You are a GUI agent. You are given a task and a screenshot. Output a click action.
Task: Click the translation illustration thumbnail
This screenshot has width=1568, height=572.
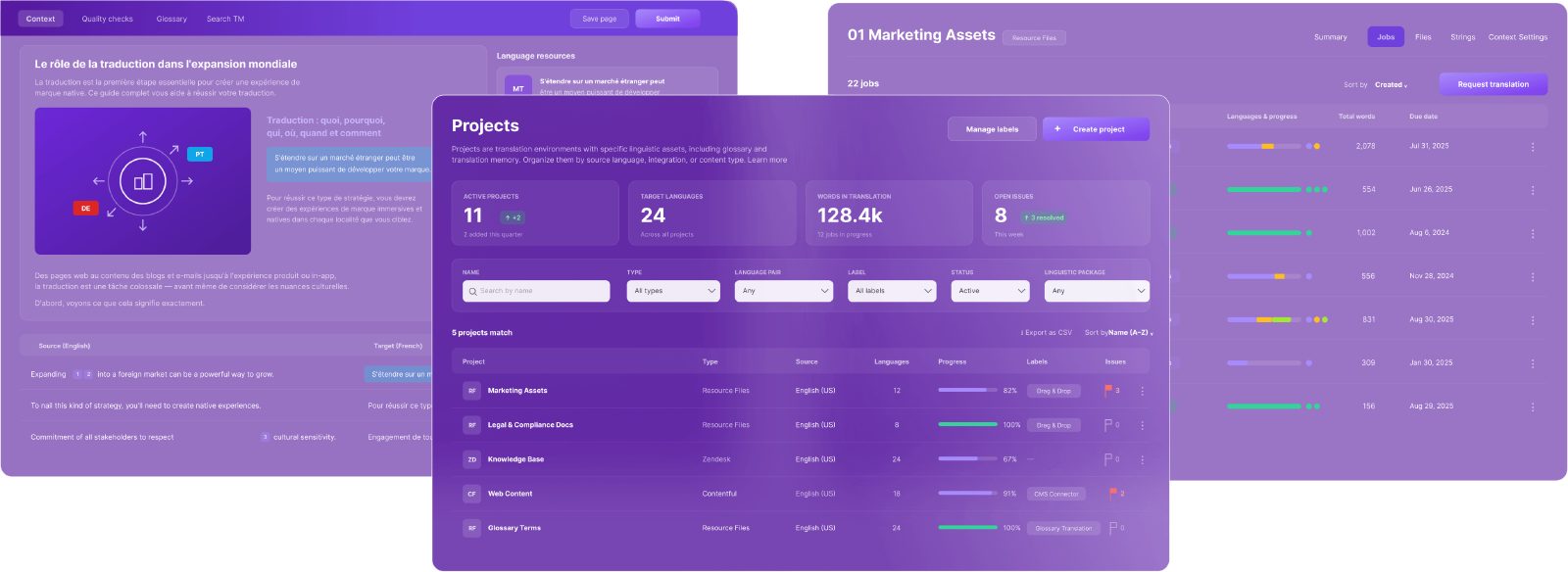143,181
